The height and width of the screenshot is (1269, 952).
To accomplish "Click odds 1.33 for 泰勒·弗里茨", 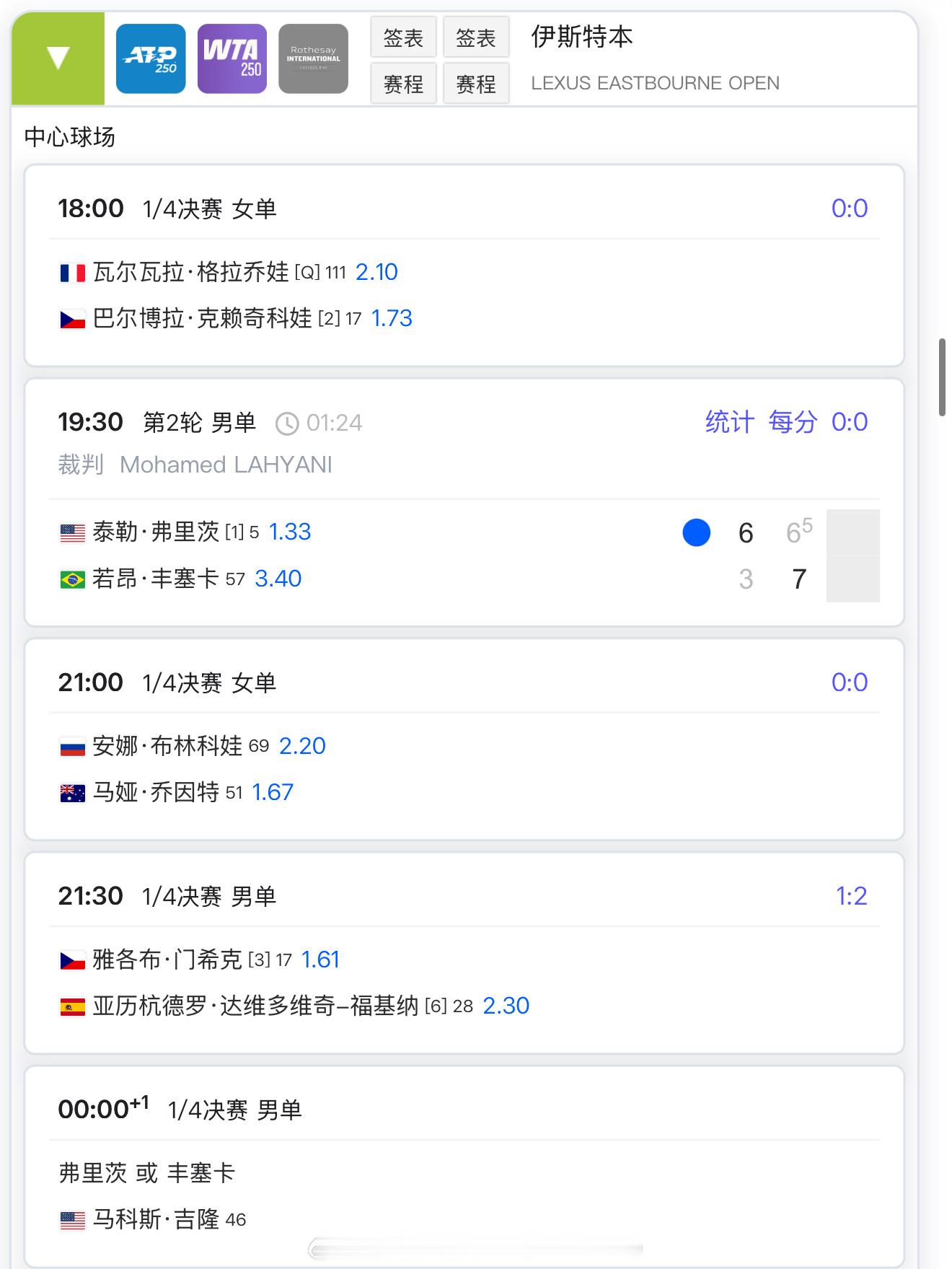I will 290,532.
